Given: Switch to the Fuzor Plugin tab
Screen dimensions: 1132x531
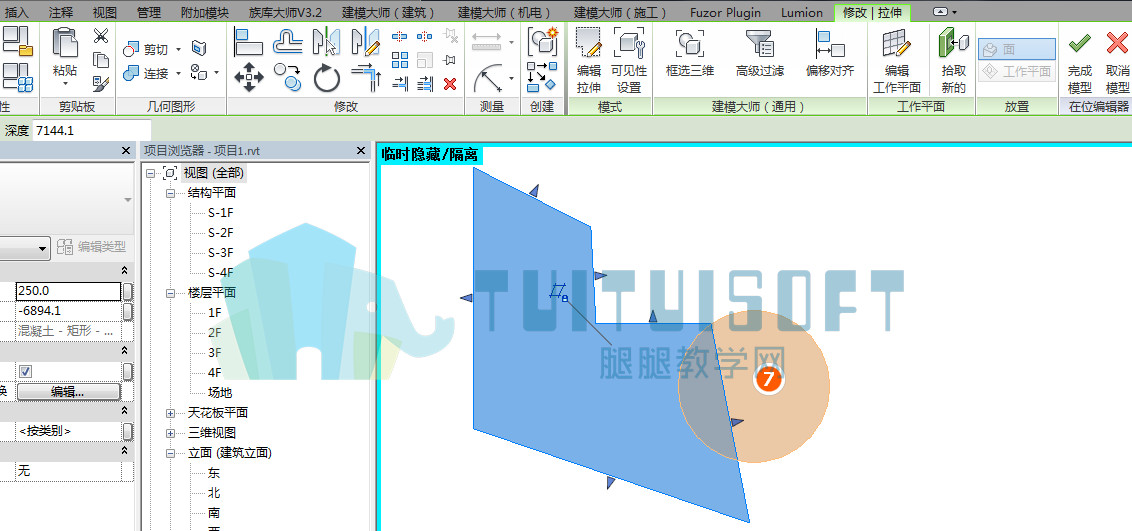Looking at the screenshot, I should pyautogui.click(x=725, y=12).
